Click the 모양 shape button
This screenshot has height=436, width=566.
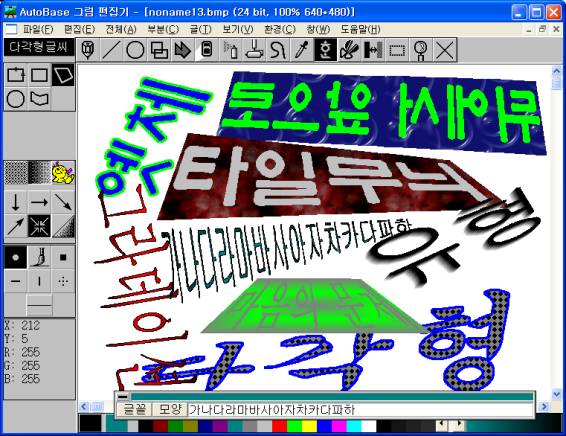coord(170,410)
